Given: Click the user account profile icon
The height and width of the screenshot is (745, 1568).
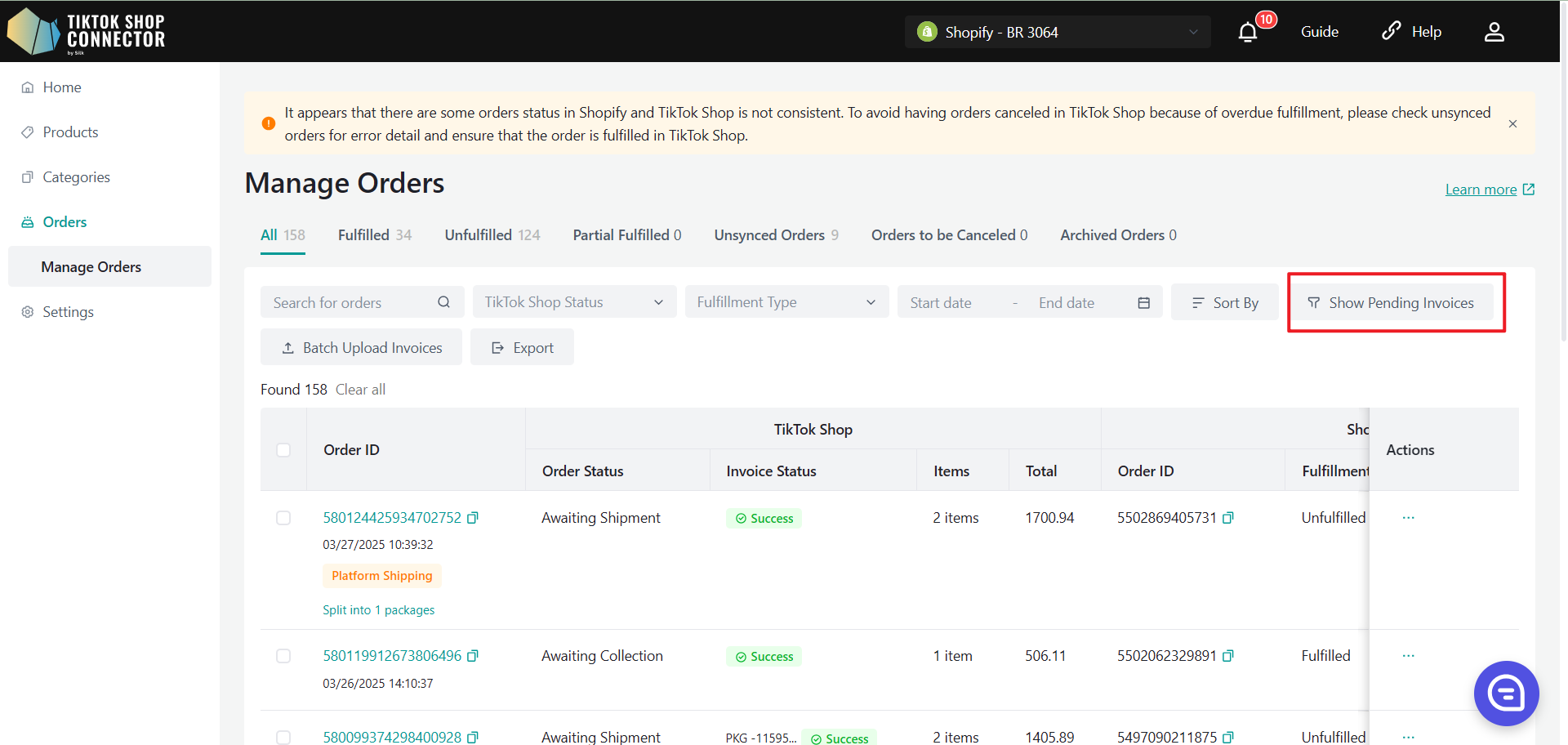Looking at the screenshot, I should 1494,32.
